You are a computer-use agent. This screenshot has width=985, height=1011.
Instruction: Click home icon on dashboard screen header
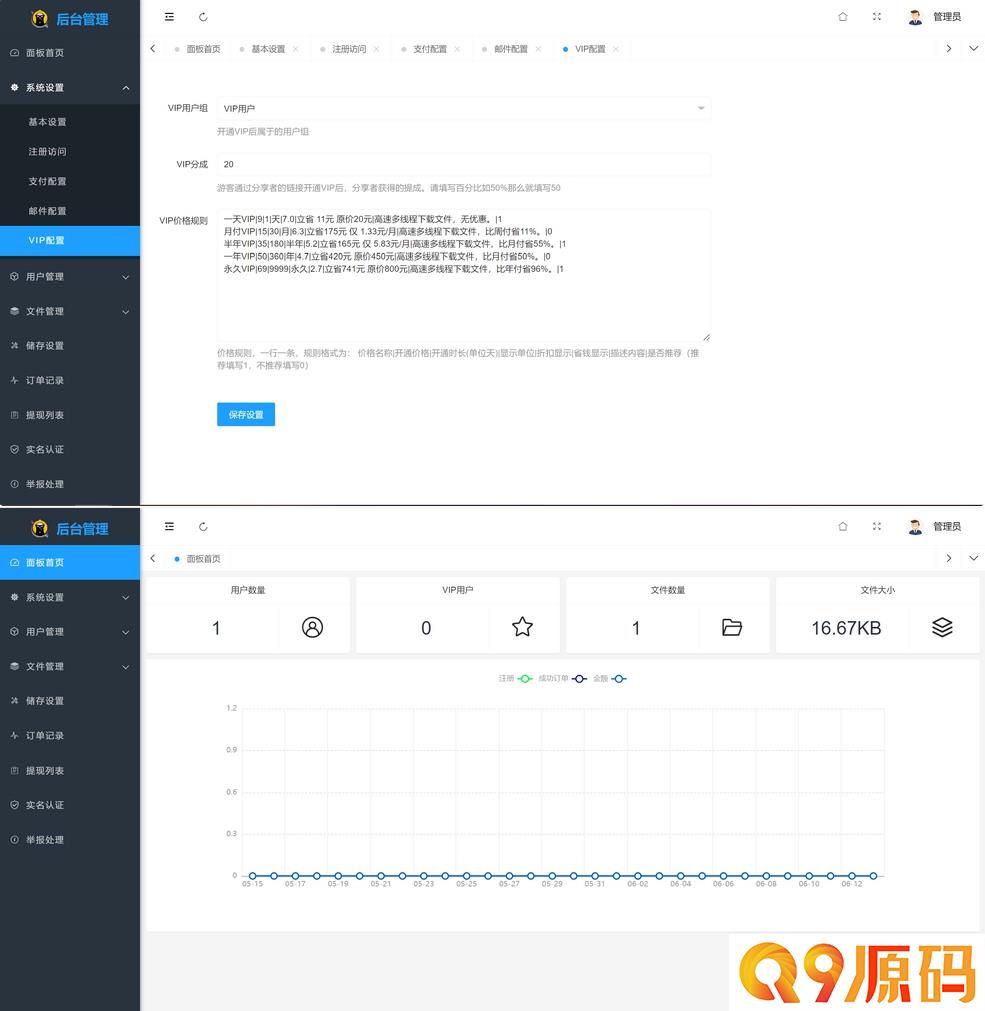coord(843,527)
